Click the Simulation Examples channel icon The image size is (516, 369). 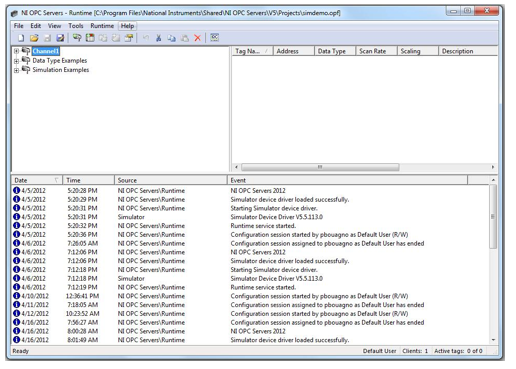pos(26,69)
